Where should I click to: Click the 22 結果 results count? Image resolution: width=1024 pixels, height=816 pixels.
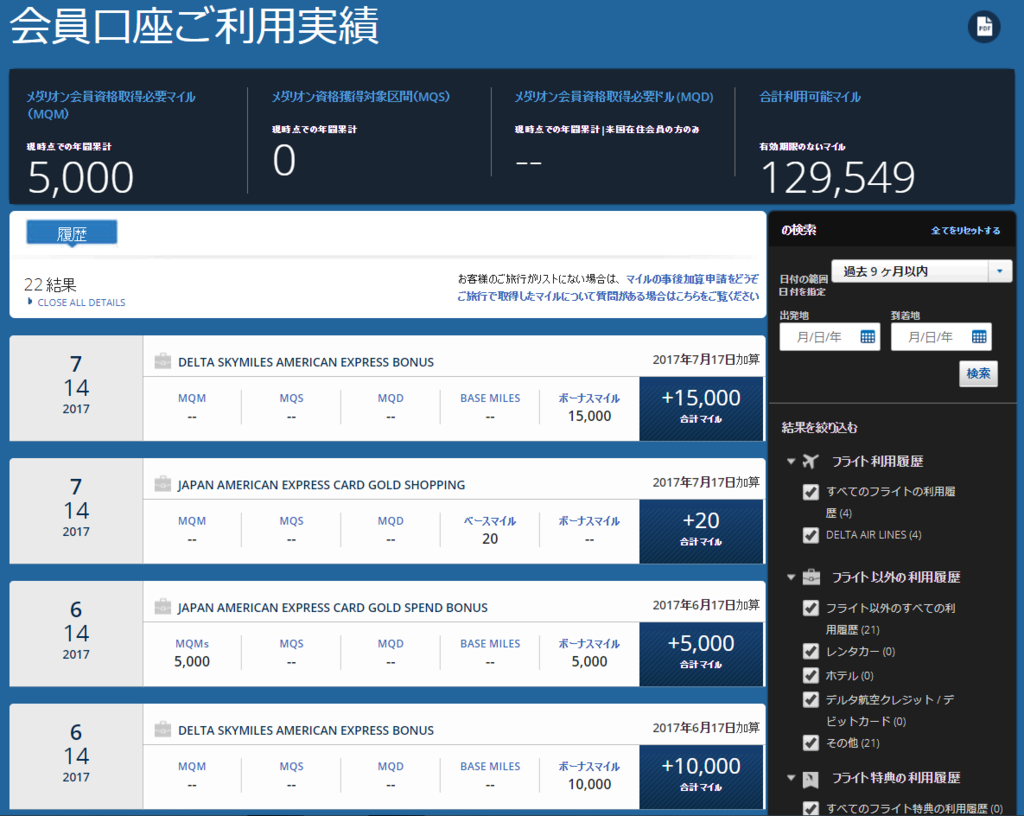tap(50, 285)
